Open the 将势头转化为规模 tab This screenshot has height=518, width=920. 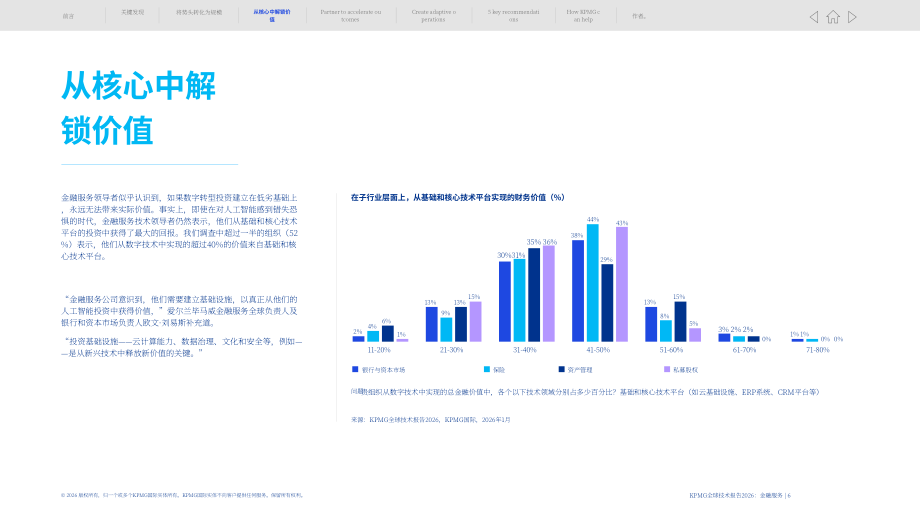pyautogui.click(x=199, y=12)
